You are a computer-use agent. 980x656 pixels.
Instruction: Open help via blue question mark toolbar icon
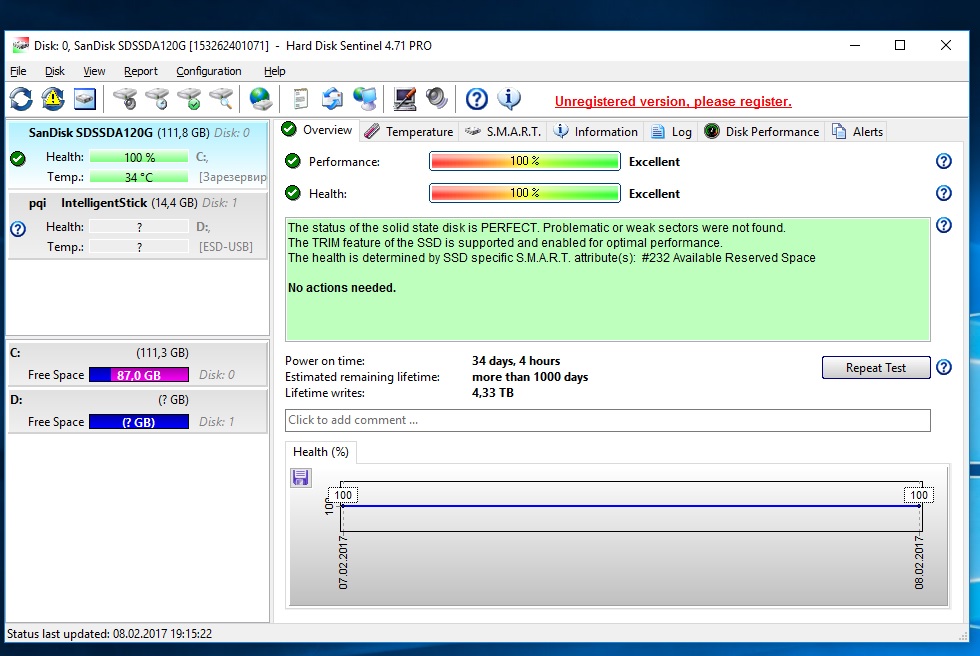tap(477, 98)
